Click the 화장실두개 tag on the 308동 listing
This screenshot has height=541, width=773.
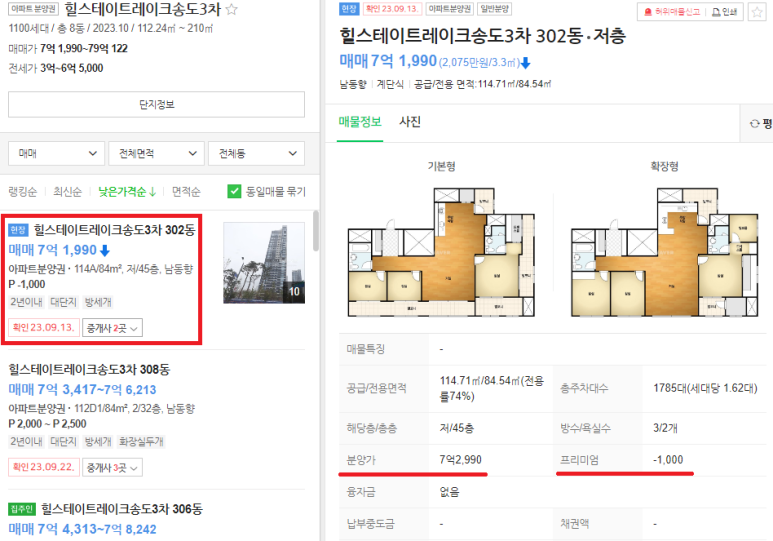[141, 441]
